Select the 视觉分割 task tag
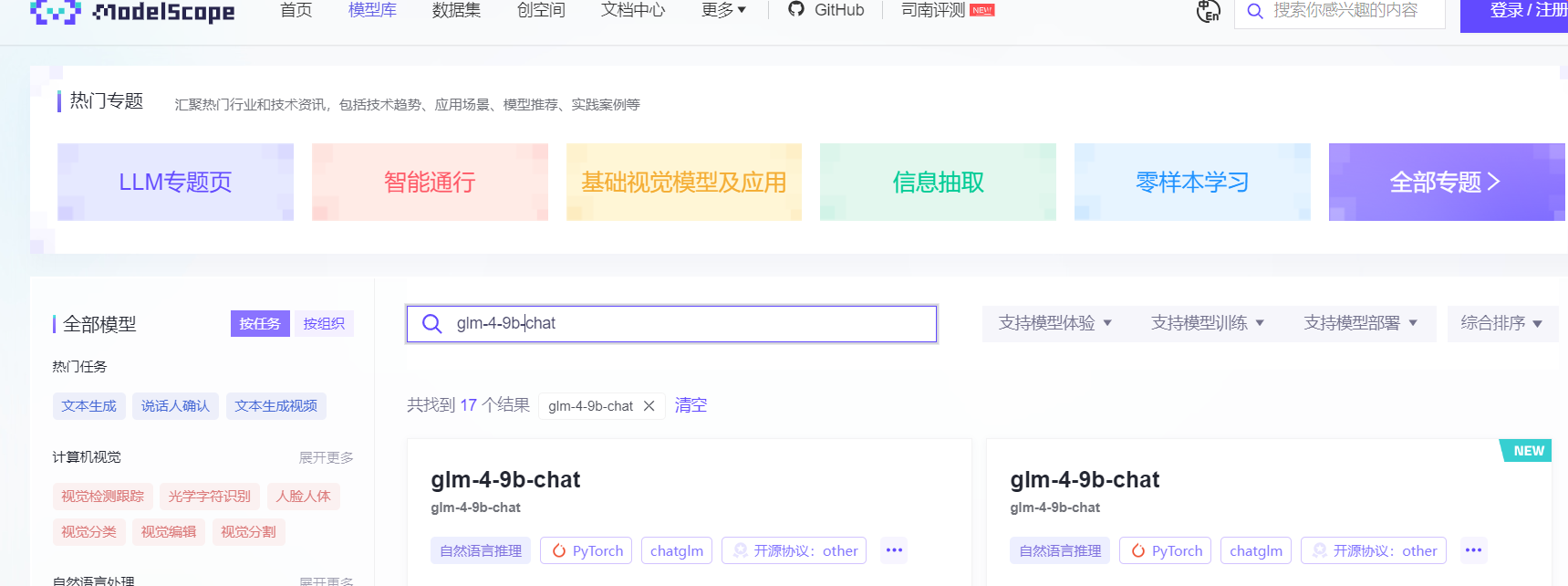The image size is (1568, 586). pyautogui.click(x=248, y=532)
